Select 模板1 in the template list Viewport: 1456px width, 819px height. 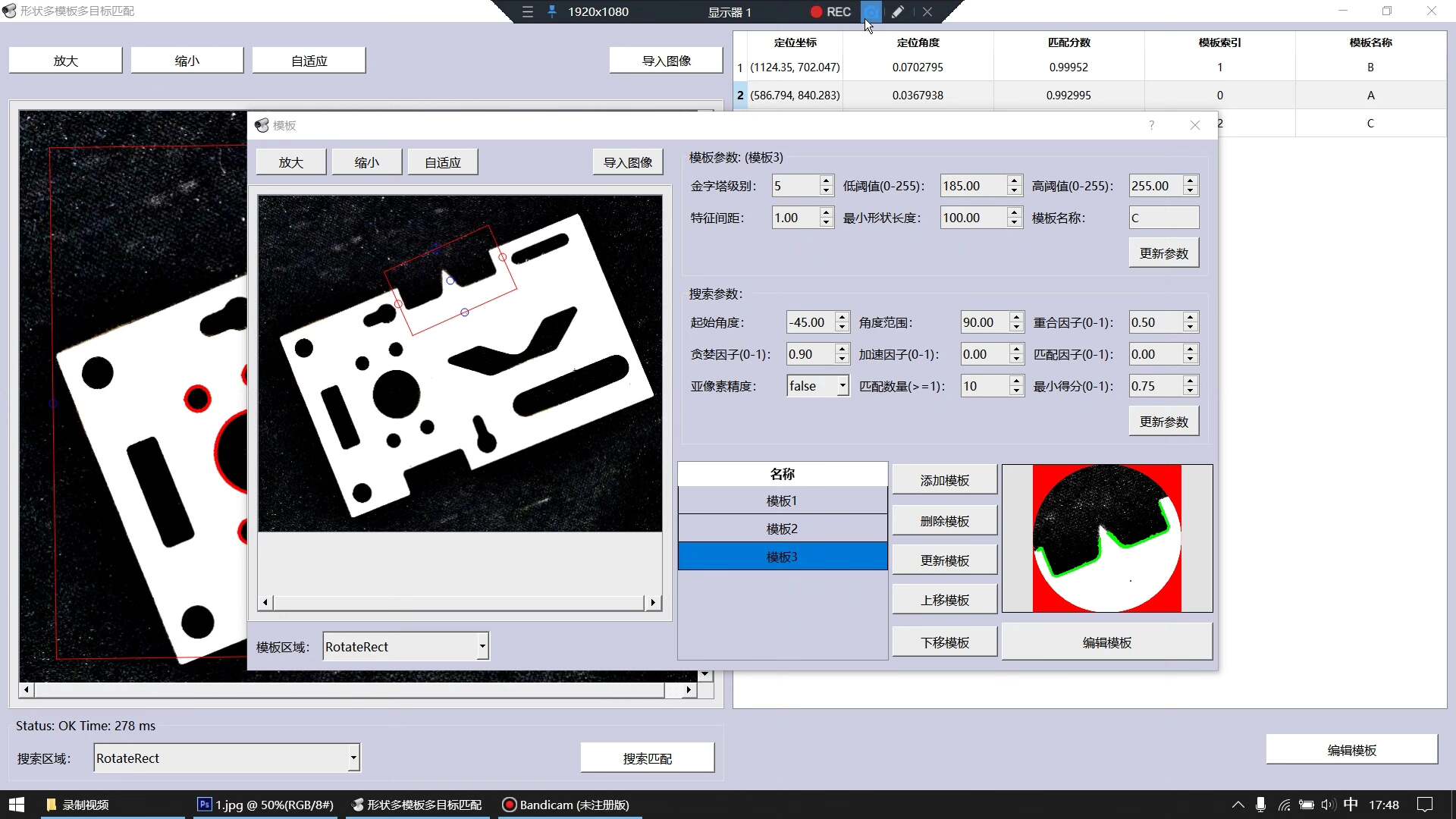click(x=782, y=500)
